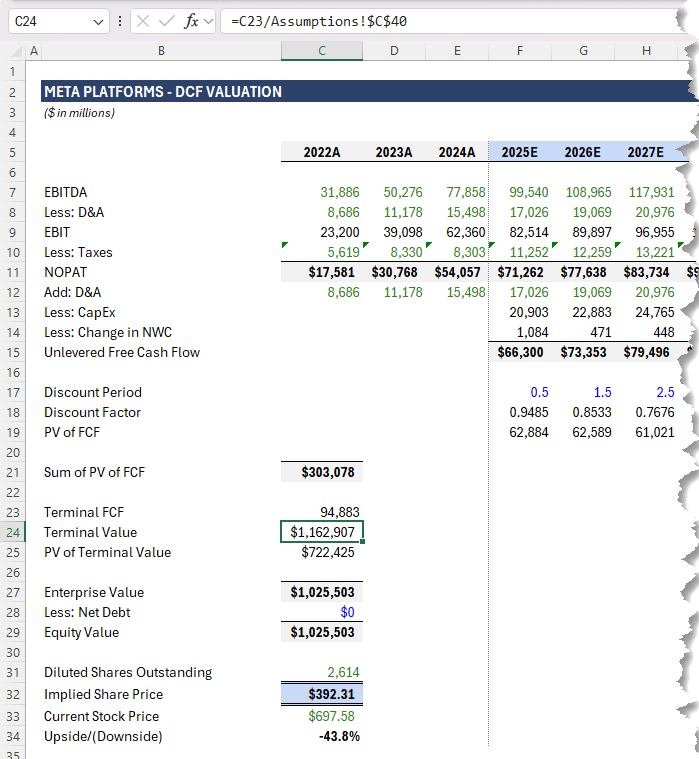The height and width of the screenshot is (759, 699).
Task: Select row 32 header
Action: coord(13,695)
